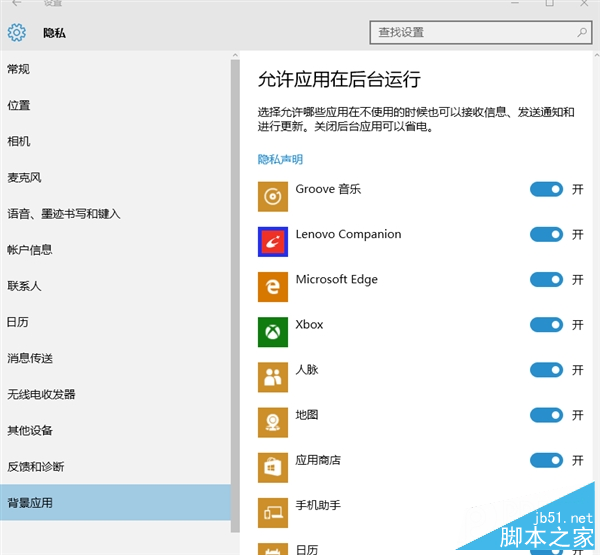Switch off 人脉 background toggle

click(546, 370)
